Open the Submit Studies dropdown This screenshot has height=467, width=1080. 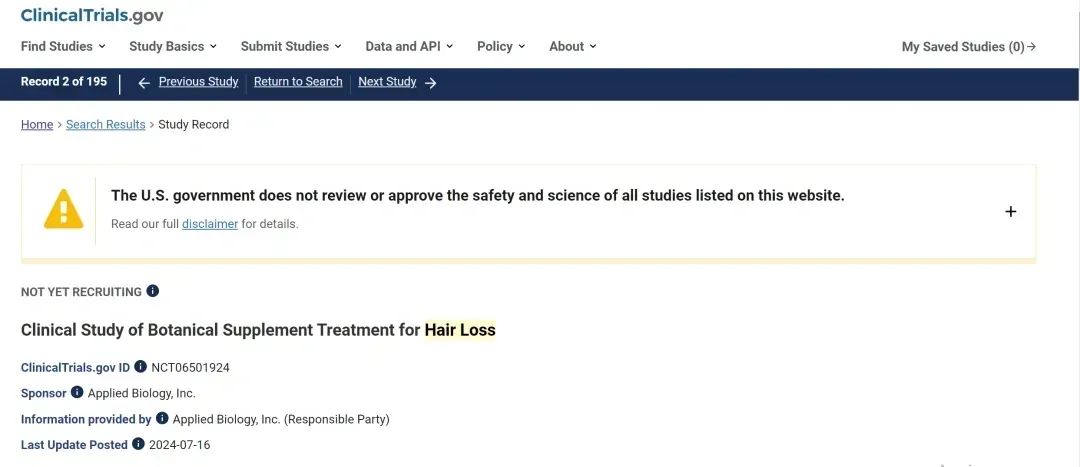click(291, 46)
